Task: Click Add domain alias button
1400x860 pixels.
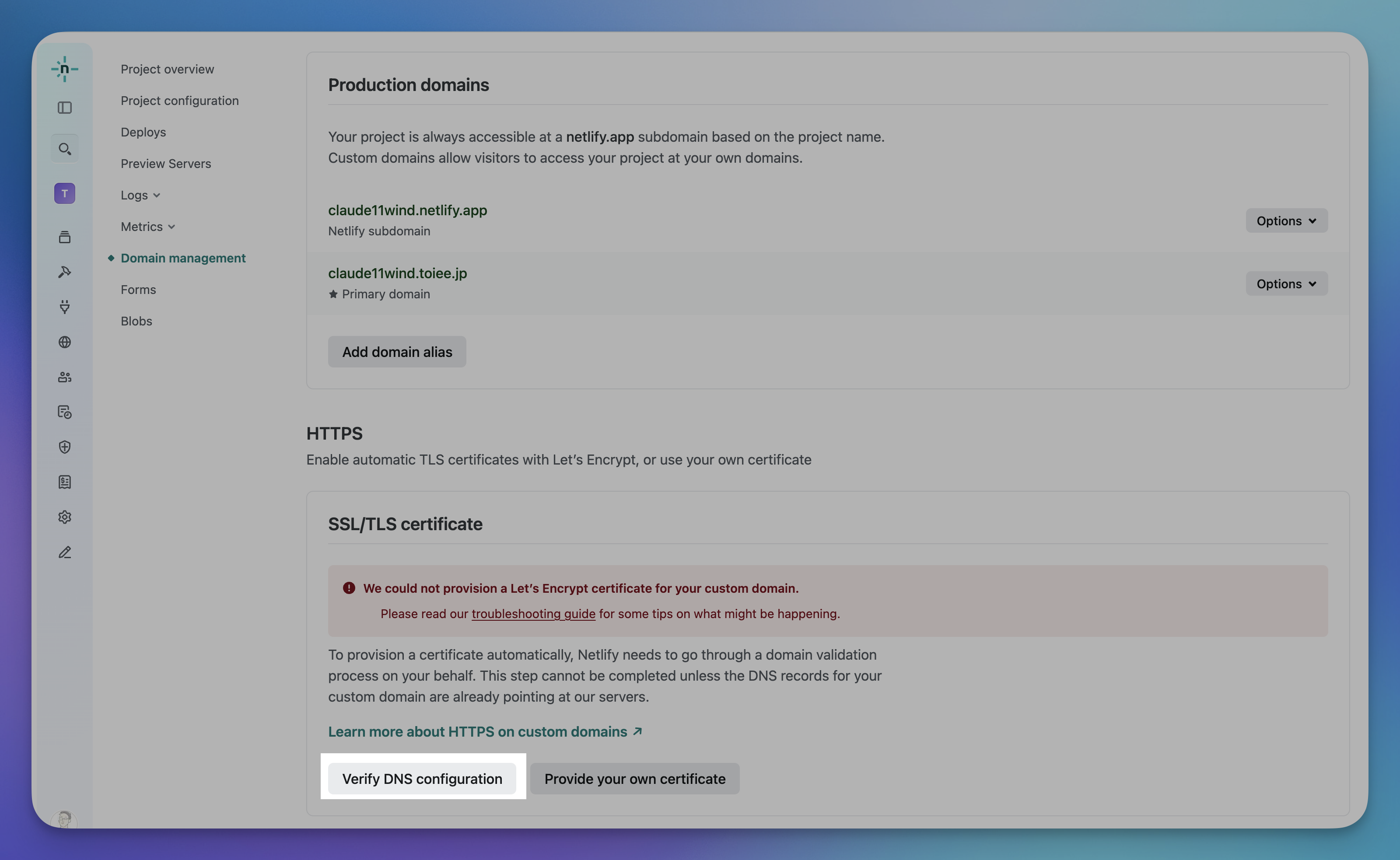Action: [397, 352]
